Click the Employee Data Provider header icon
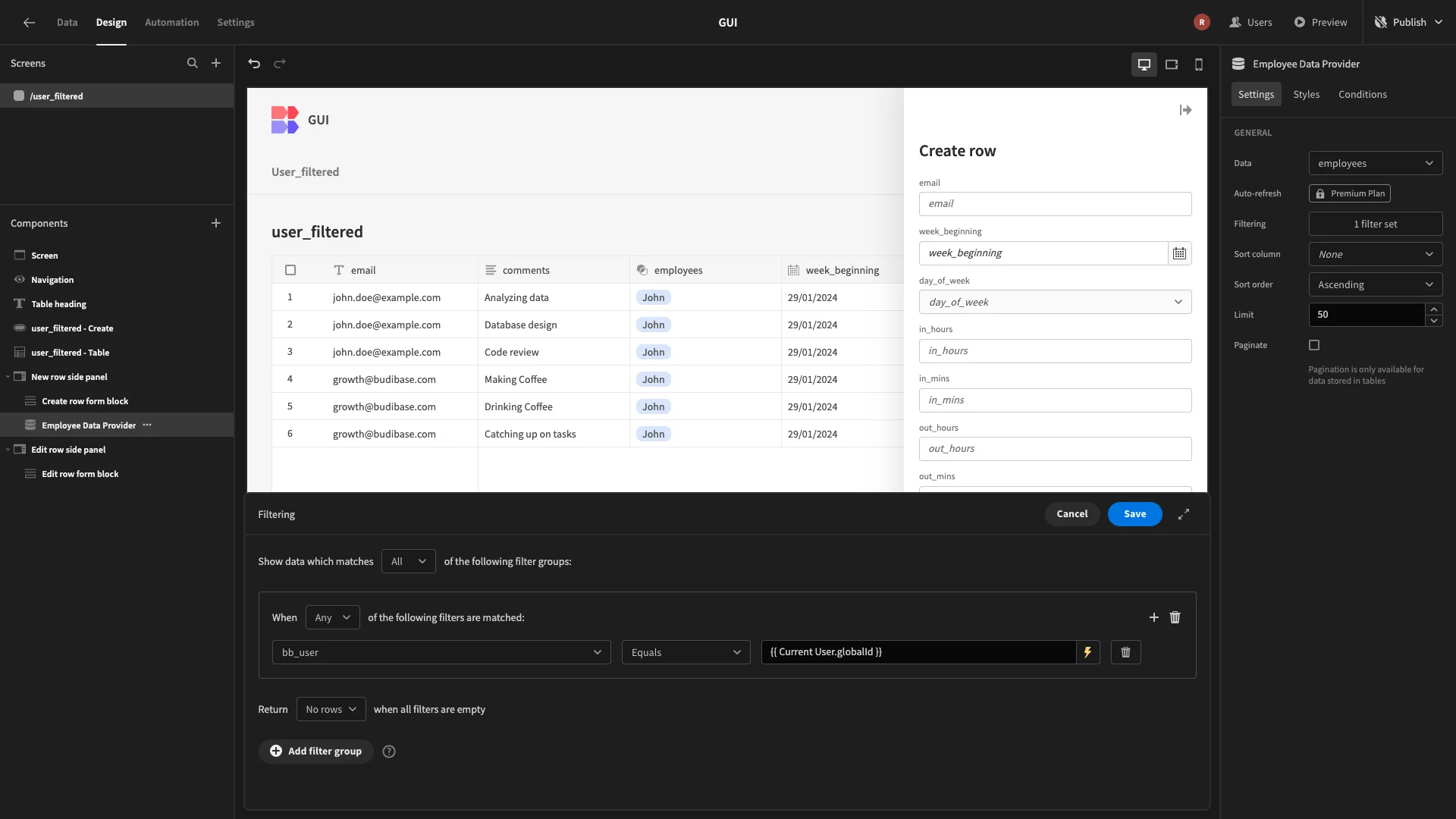Viewport: 1456px width, 819px height. (x=1238, y=64)
